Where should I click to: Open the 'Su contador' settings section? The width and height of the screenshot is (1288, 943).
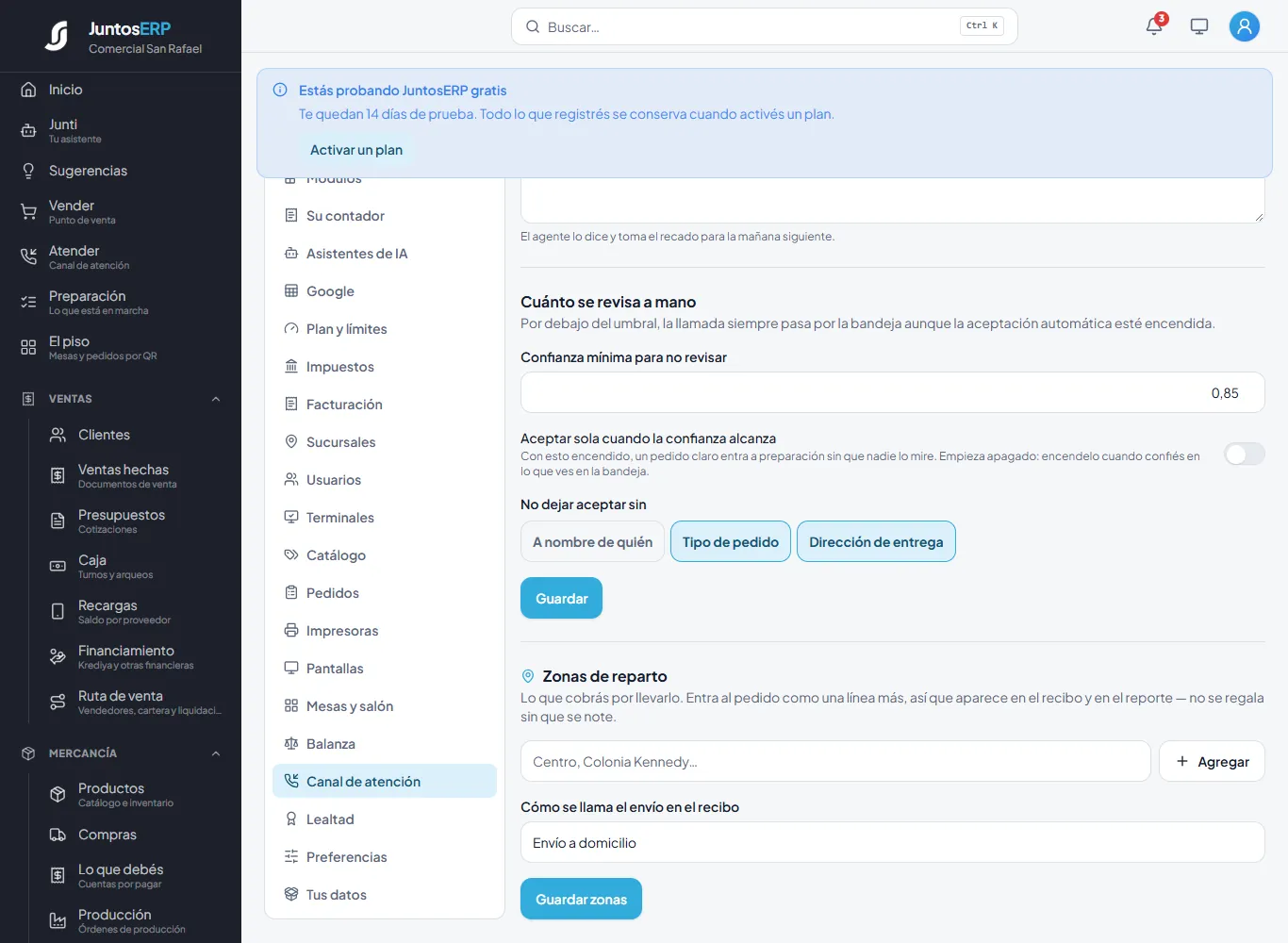pos(385,216)
